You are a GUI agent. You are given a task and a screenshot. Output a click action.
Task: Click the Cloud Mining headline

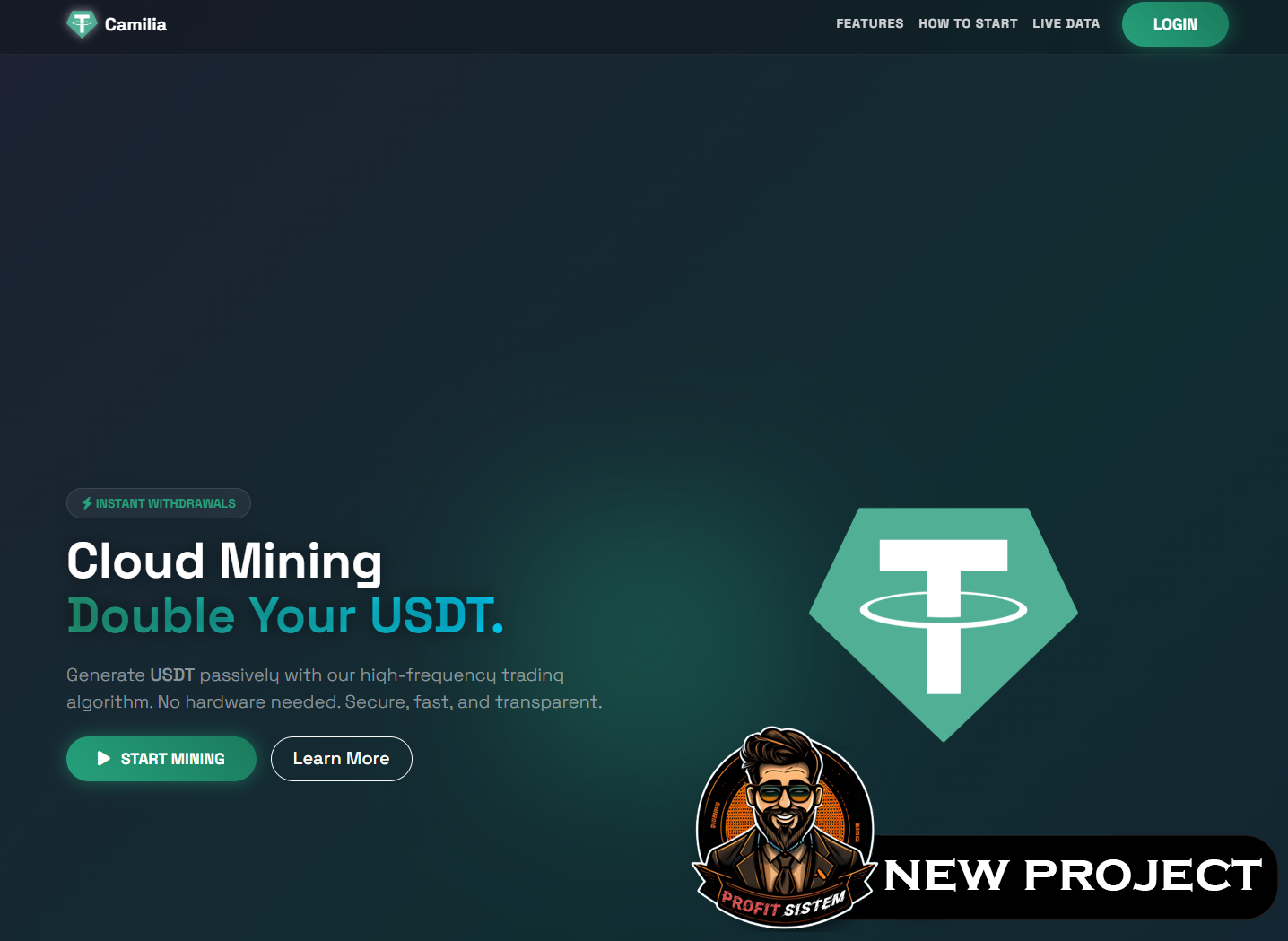pyautogui.click(x=224, y=562)
